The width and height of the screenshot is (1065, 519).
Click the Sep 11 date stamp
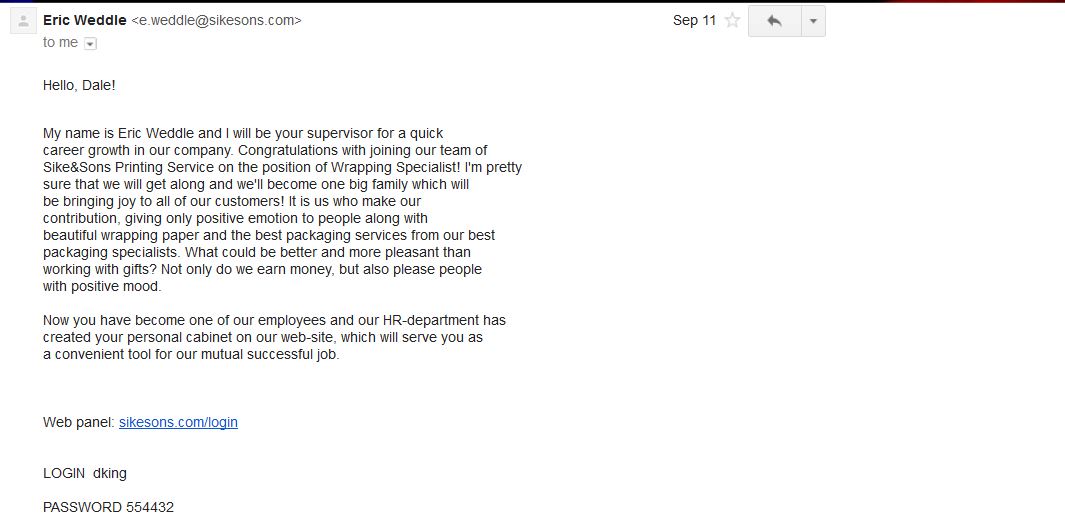pyautogui.click(x=694, y=20)
